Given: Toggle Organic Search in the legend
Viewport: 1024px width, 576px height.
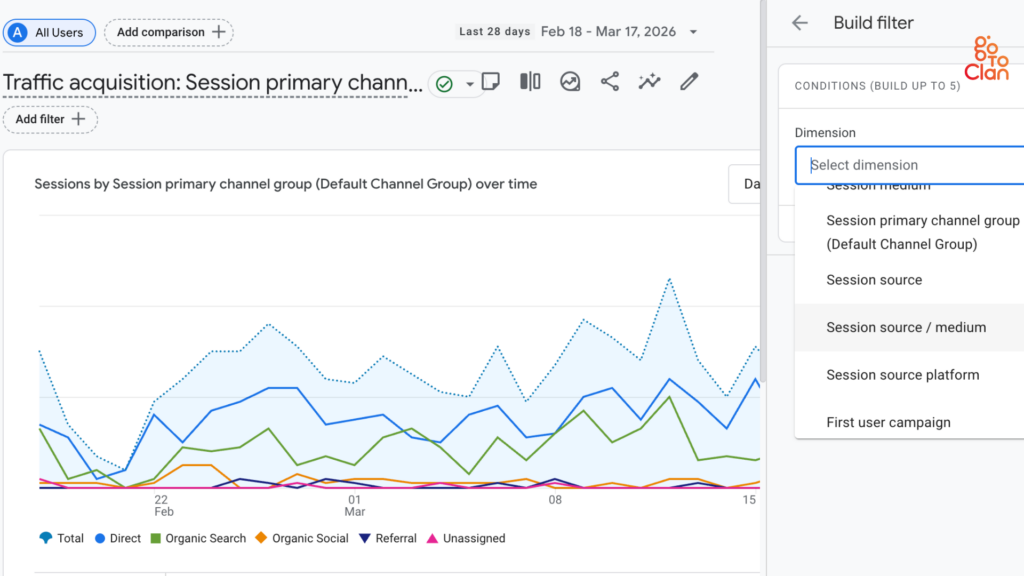Looking at the screenshot, I should coord(198,538).
